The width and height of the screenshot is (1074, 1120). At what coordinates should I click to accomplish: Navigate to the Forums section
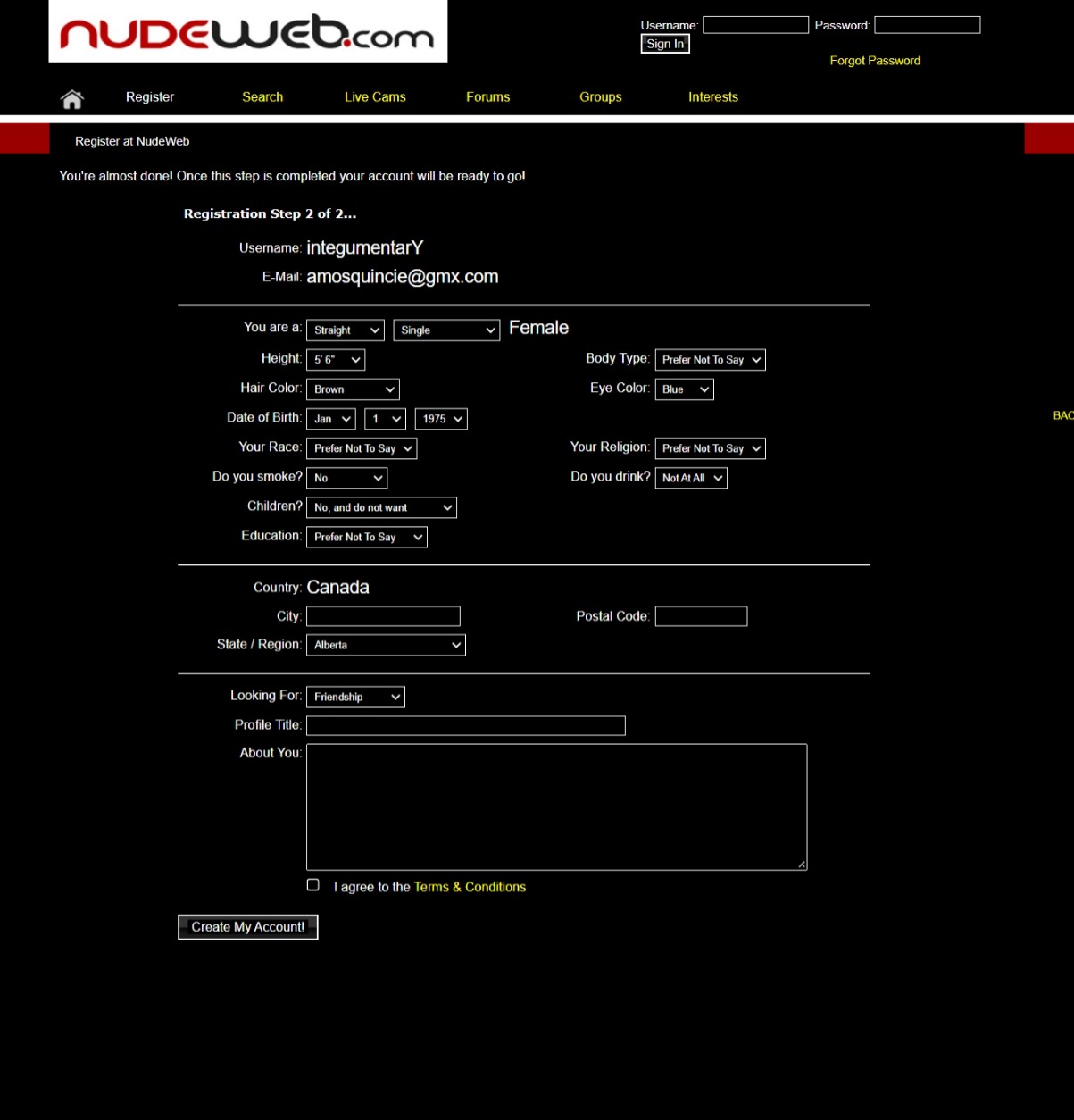pos(487,97)
